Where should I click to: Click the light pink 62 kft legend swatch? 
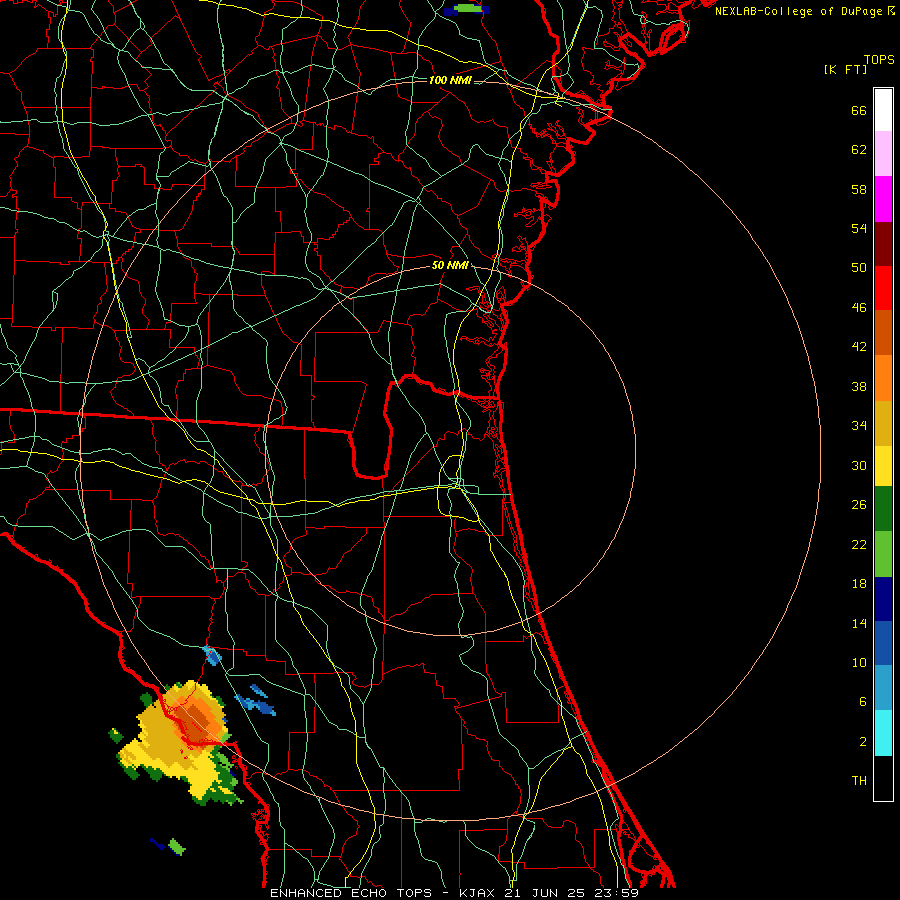pyautogui.click(x=883, y=154)
